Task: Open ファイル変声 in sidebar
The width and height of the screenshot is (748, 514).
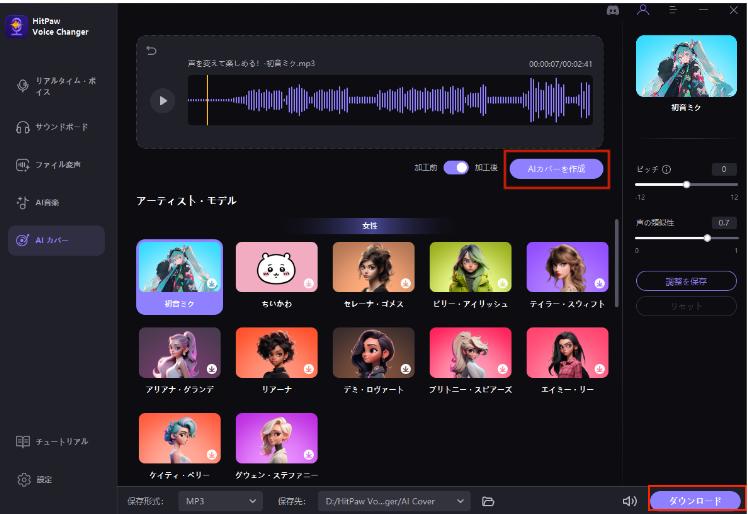Action: [56, 165]
